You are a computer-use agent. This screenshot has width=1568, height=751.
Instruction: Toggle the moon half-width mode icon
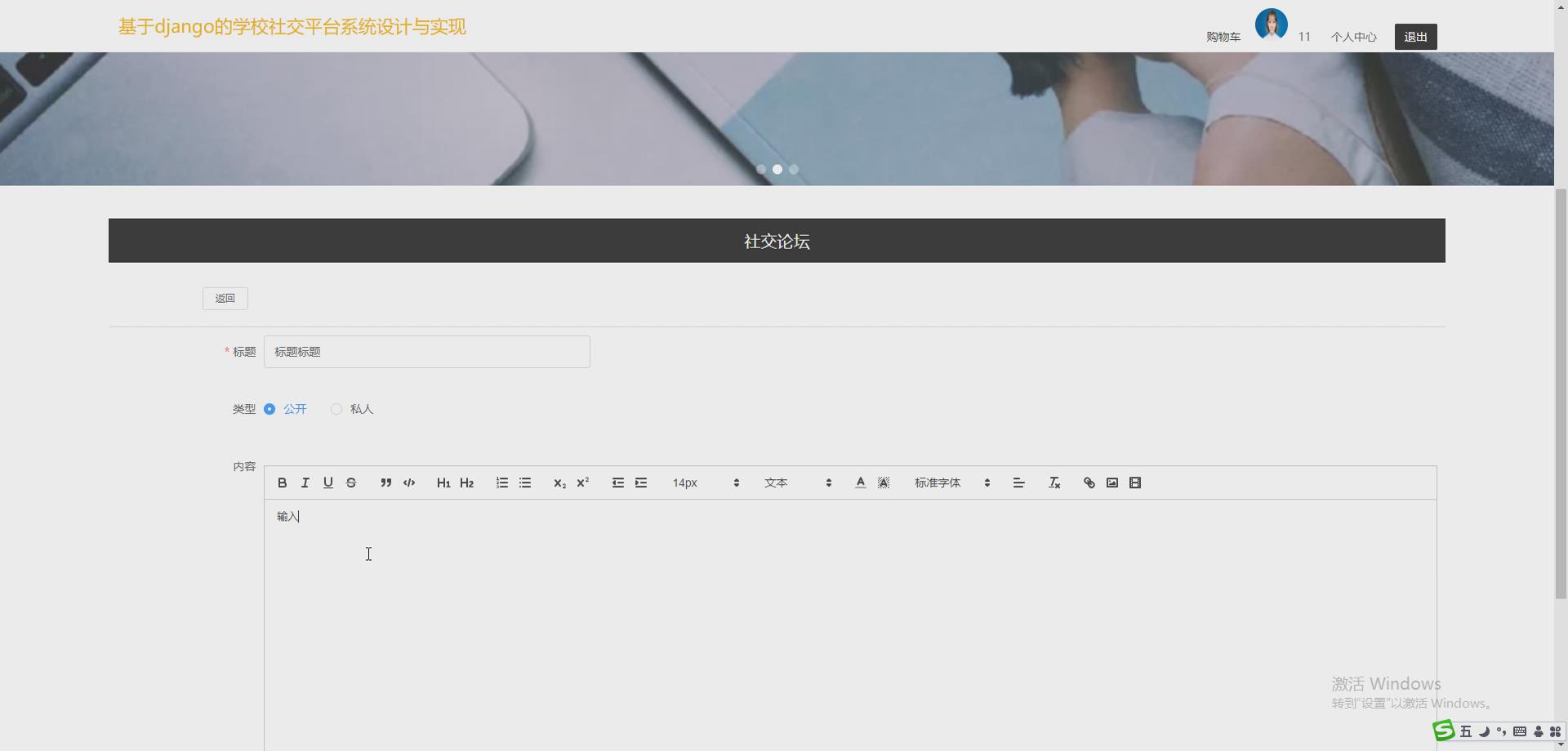click(1484, 731)
